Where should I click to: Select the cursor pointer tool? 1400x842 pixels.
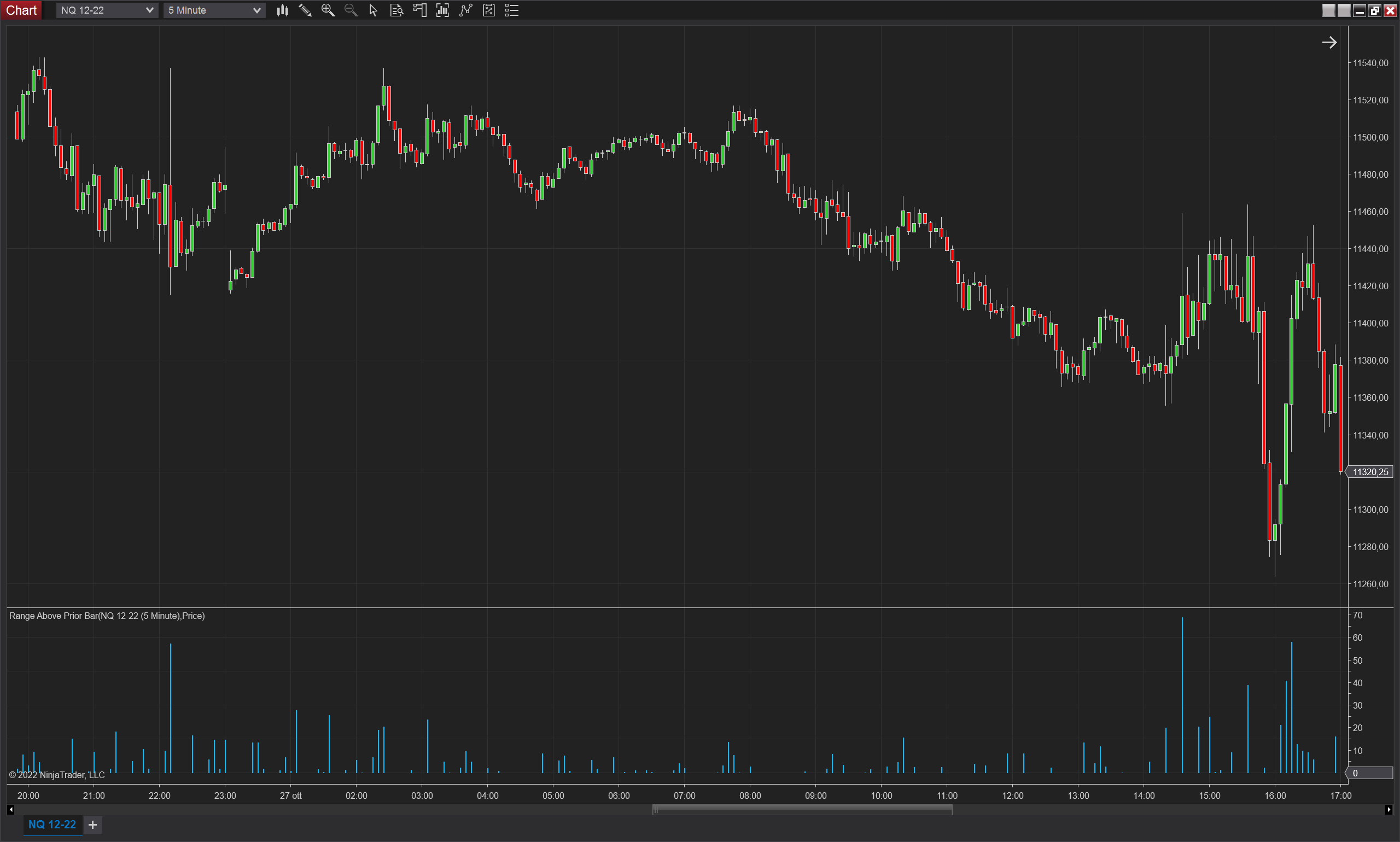pos(374,10)
